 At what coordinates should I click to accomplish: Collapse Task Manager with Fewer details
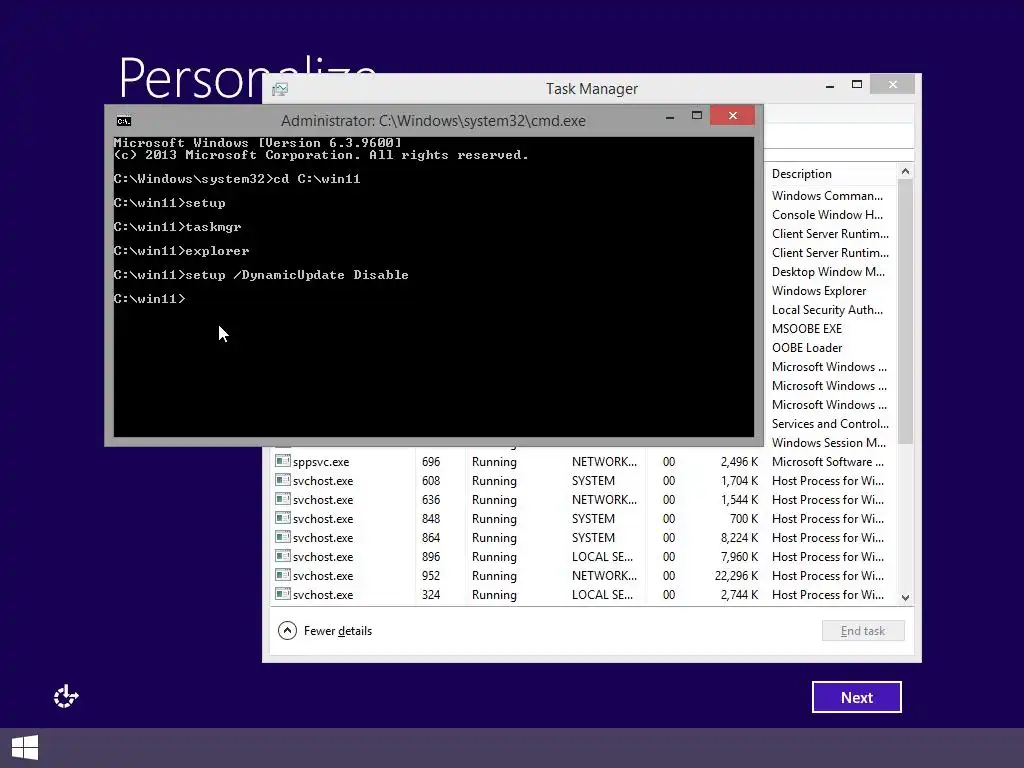pyautogui.click(x=325, y=631)
